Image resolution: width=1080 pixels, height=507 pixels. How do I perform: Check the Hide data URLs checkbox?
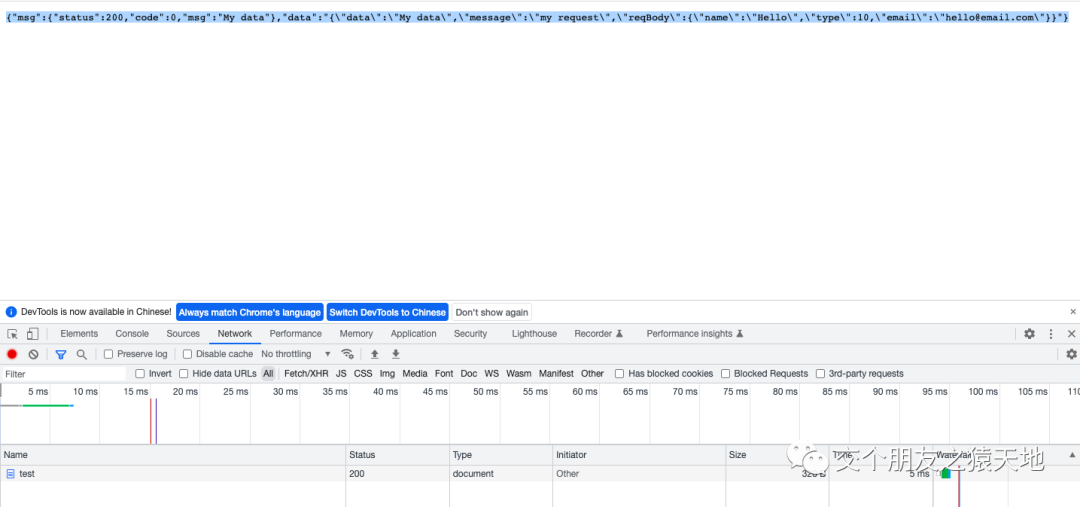[183, 373]
